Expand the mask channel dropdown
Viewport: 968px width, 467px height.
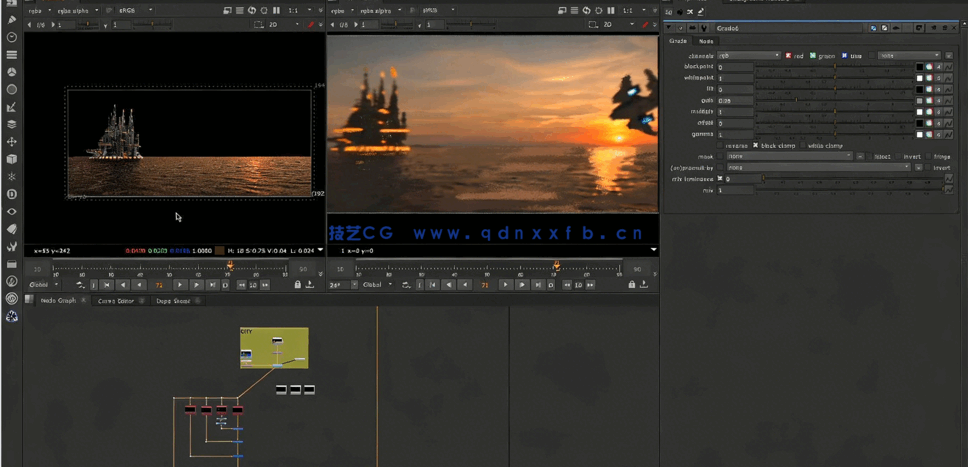coord(789,156)
